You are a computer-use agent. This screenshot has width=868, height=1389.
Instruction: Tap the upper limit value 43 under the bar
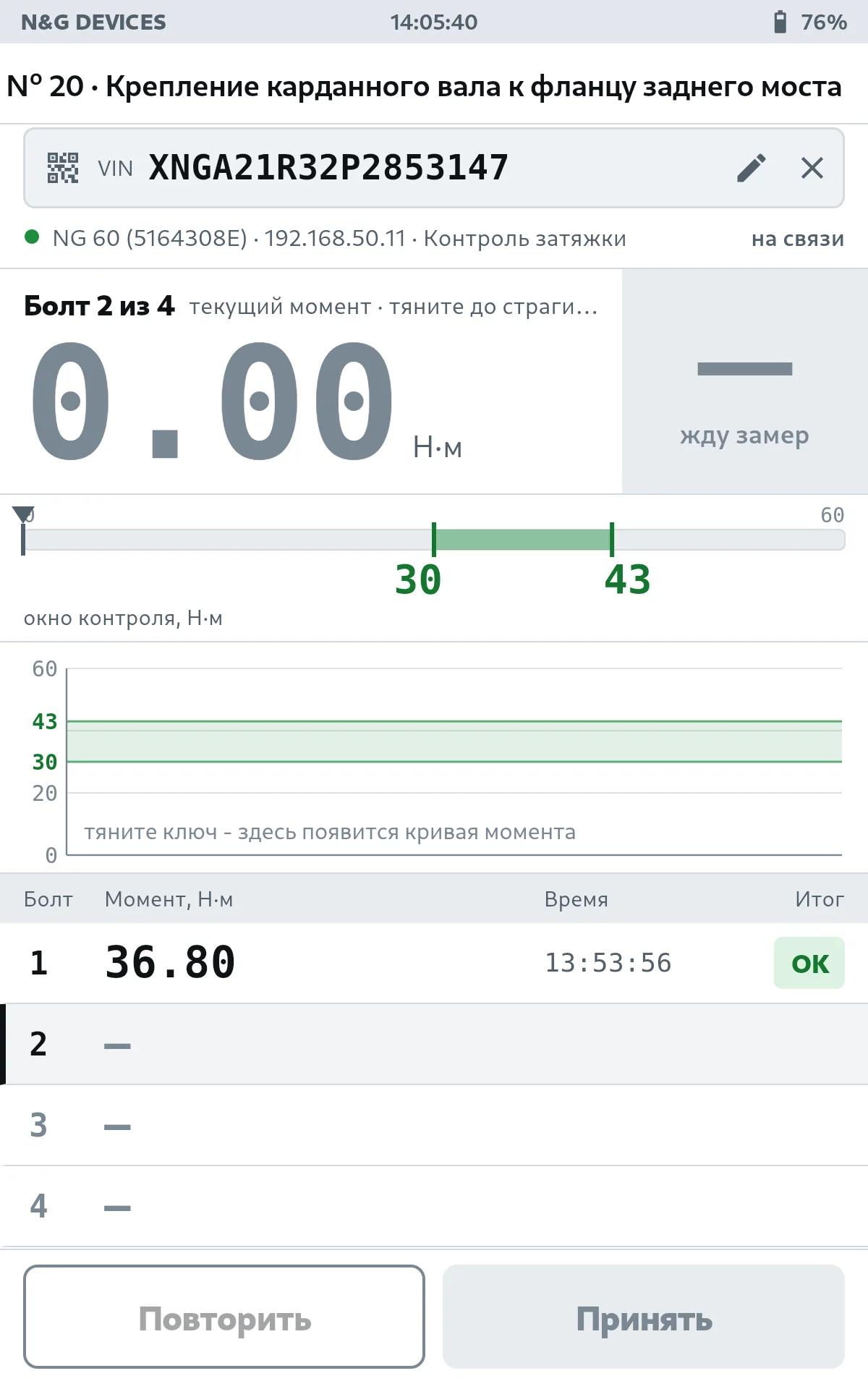628,580
